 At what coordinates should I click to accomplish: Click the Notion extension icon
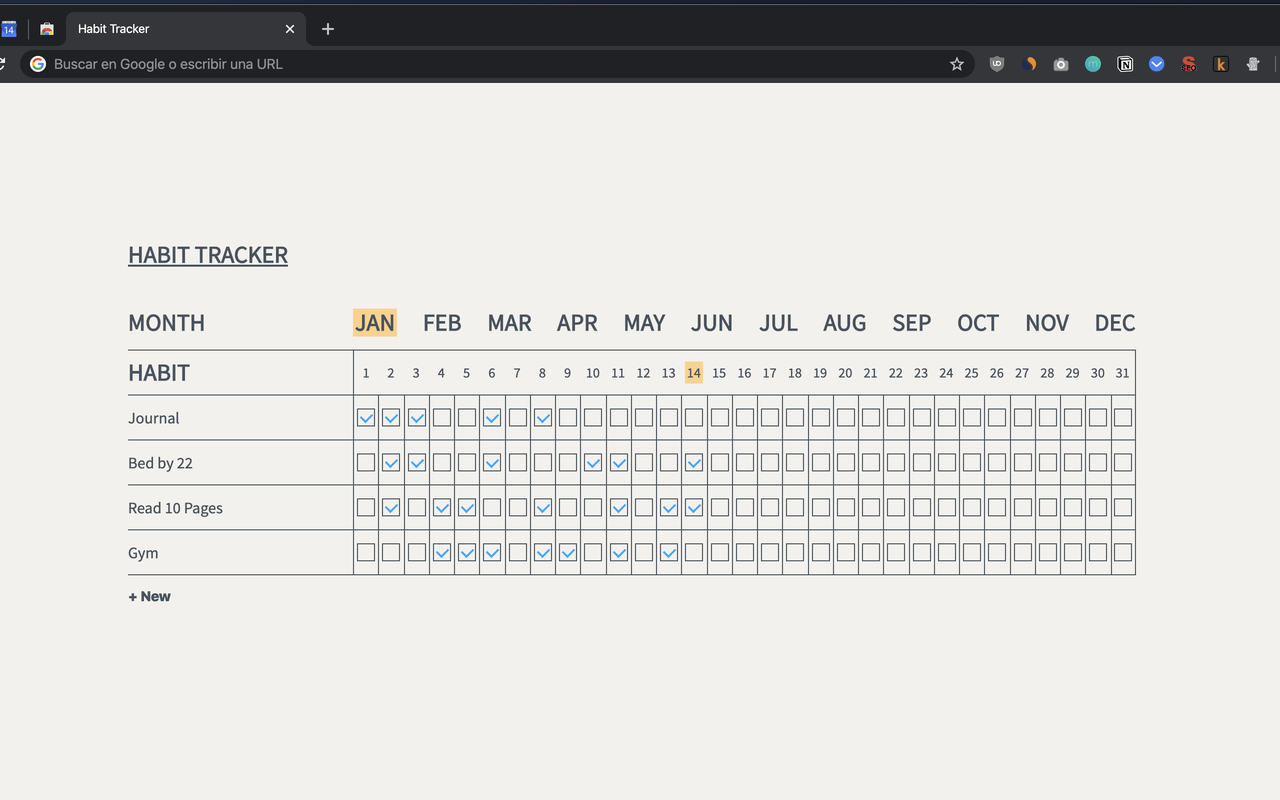(1125, 64)
